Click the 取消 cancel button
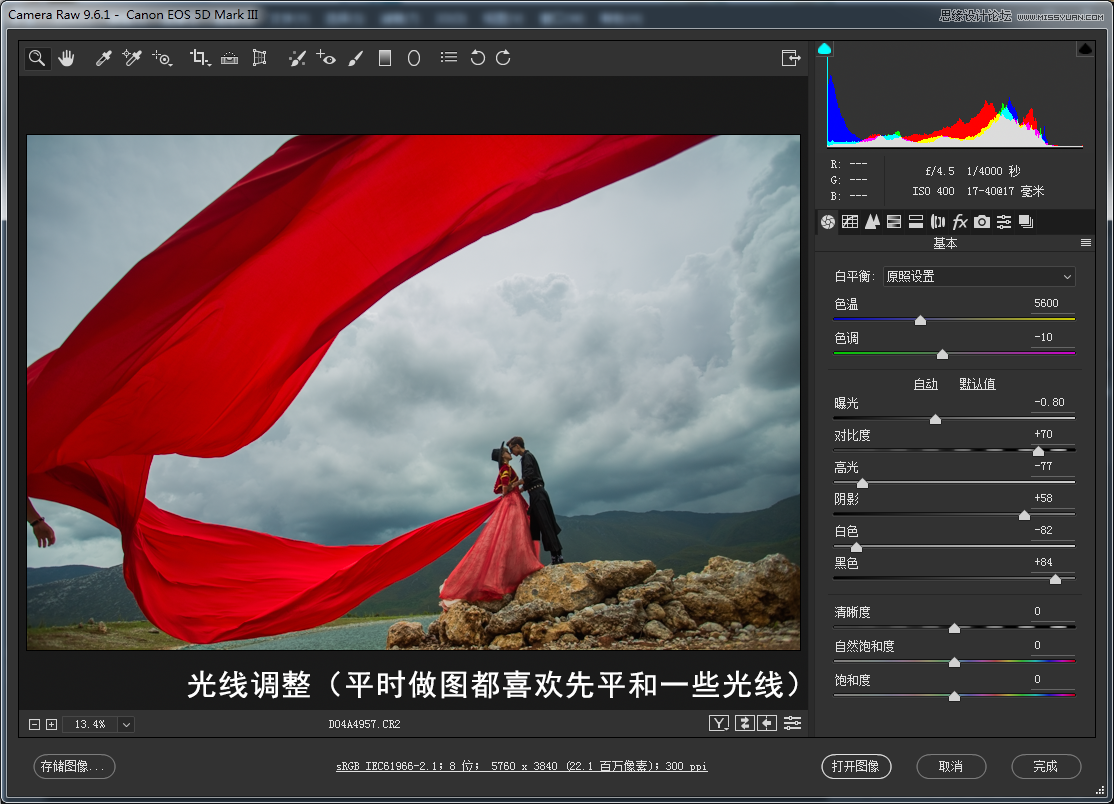 pyautogui.click(x=951, y=766)
